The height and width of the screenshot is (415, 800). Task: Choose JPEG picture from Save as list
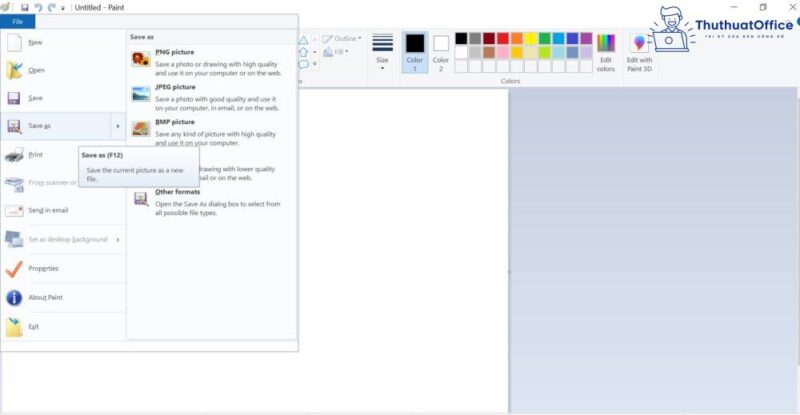pos(175,87)
